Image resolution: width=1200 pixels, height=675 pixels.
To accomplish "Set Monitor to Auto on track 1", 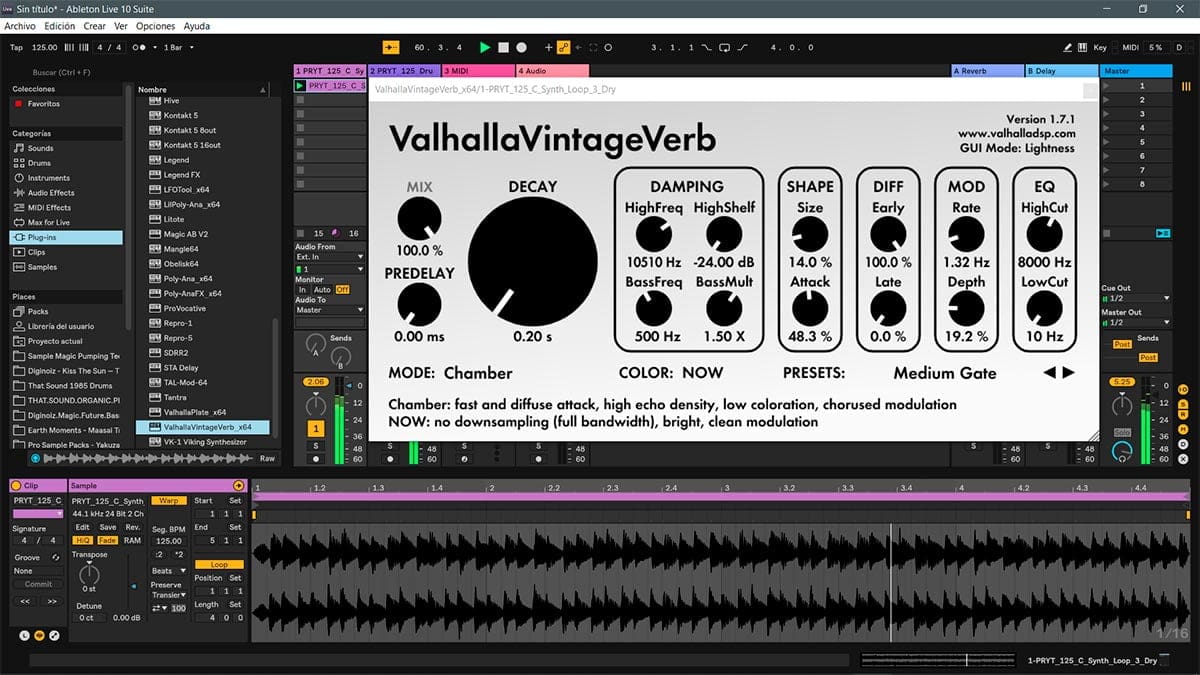I will 322,290.
